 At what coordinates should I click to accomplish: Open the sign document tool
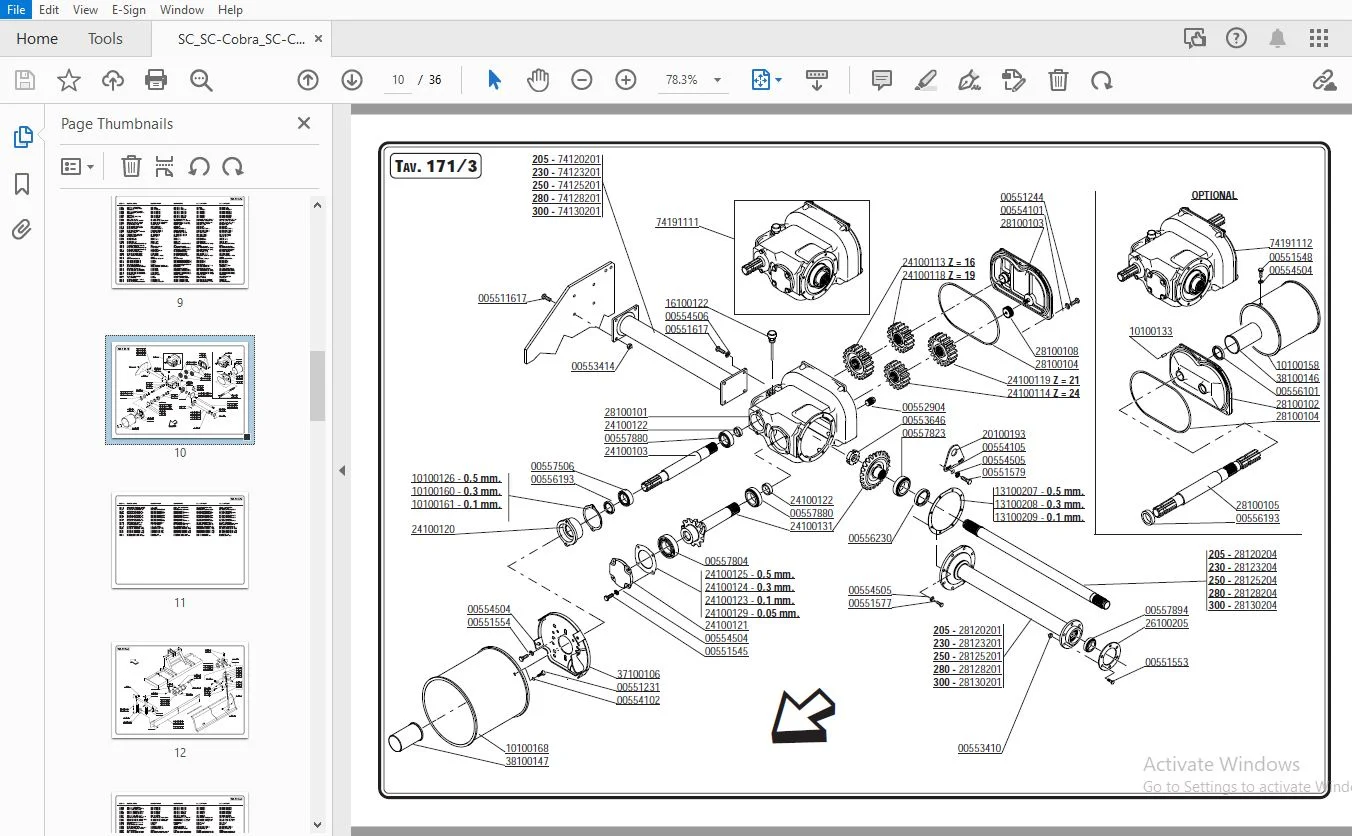pos(969,80)
